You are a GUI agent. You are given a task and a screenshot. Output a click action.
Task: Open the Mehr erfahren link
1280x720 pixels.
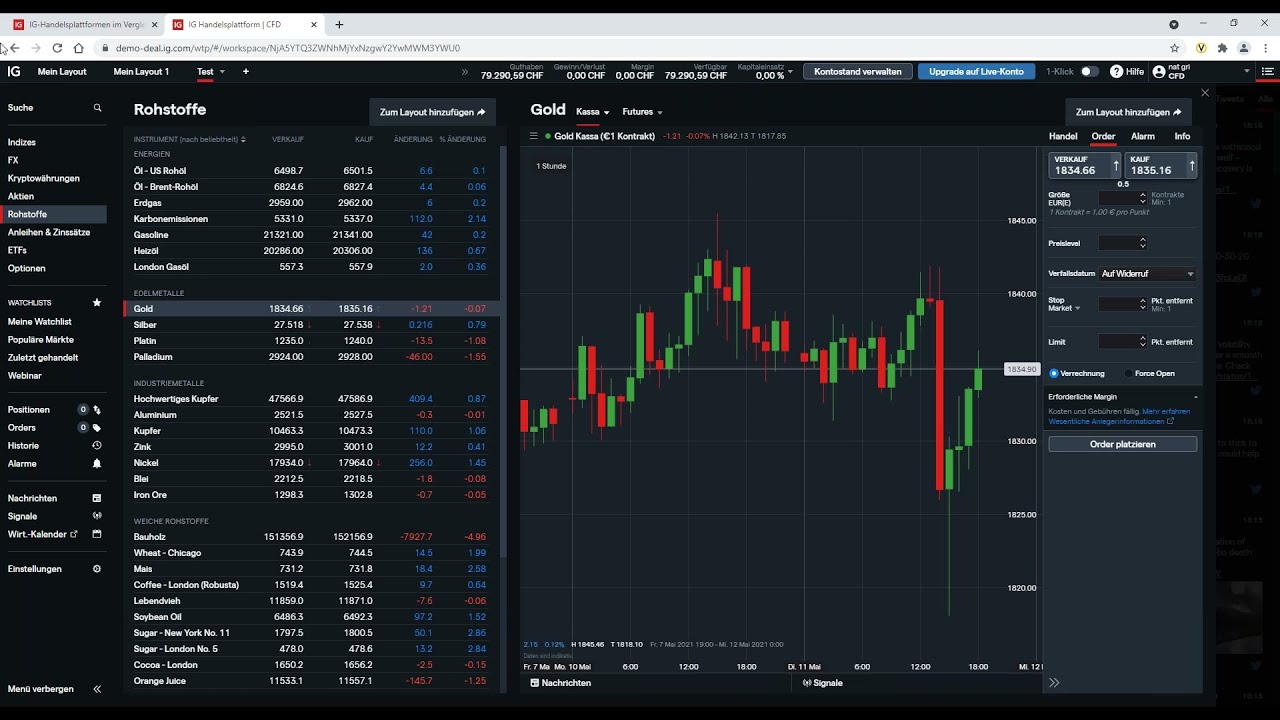(1166, 411)
